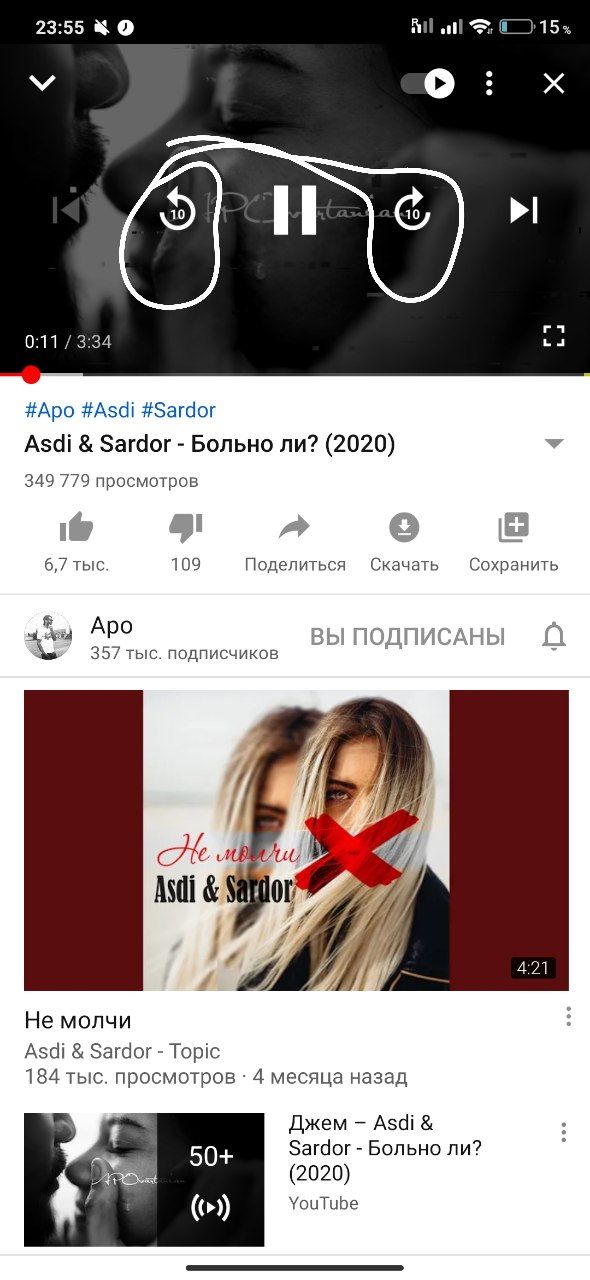Open options menu for Не молчи video
Screen dimensions: 590x1280
pyautogui.click(x=568, y=1017)
